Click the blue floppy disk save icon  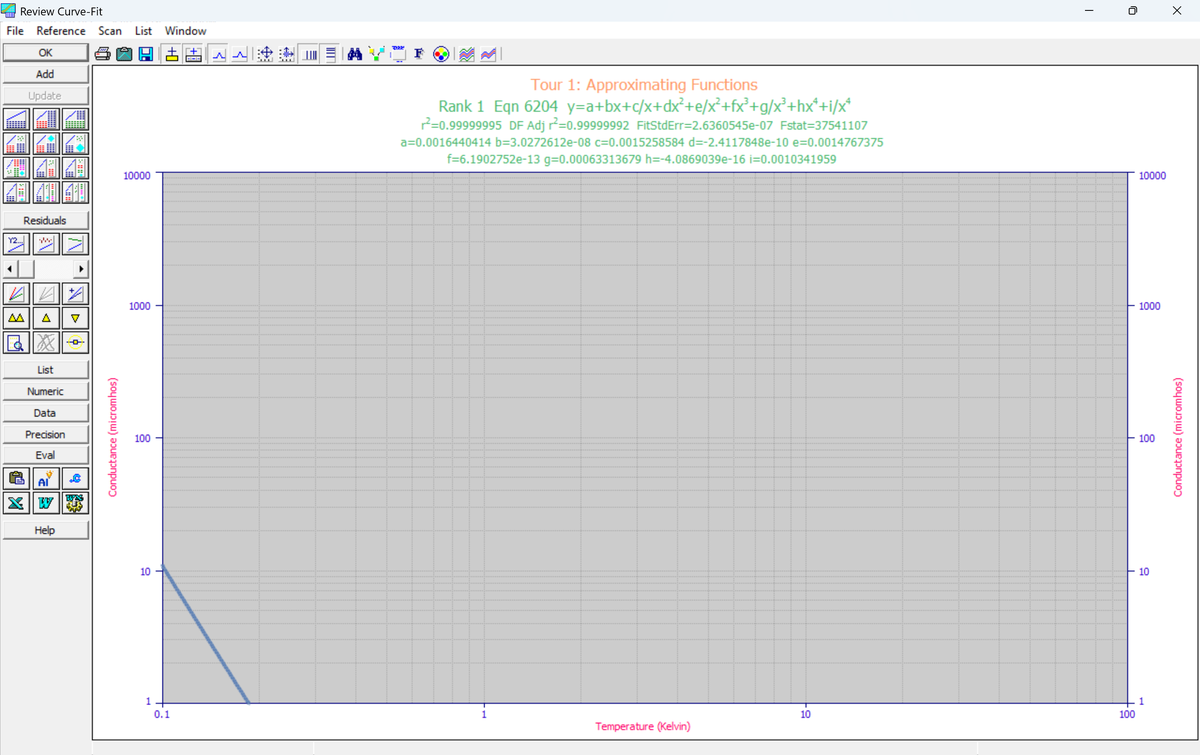[x=145, y=53]
